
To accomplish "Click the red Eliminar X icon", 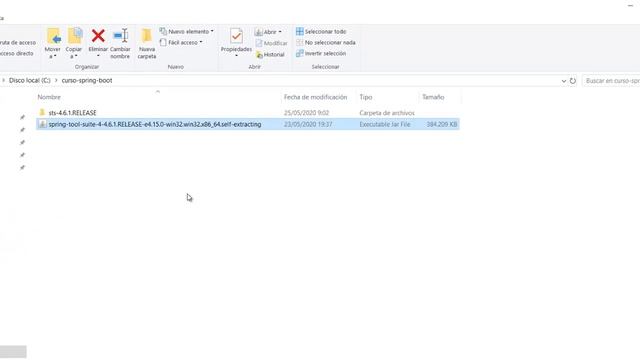I will click(98, 36).
